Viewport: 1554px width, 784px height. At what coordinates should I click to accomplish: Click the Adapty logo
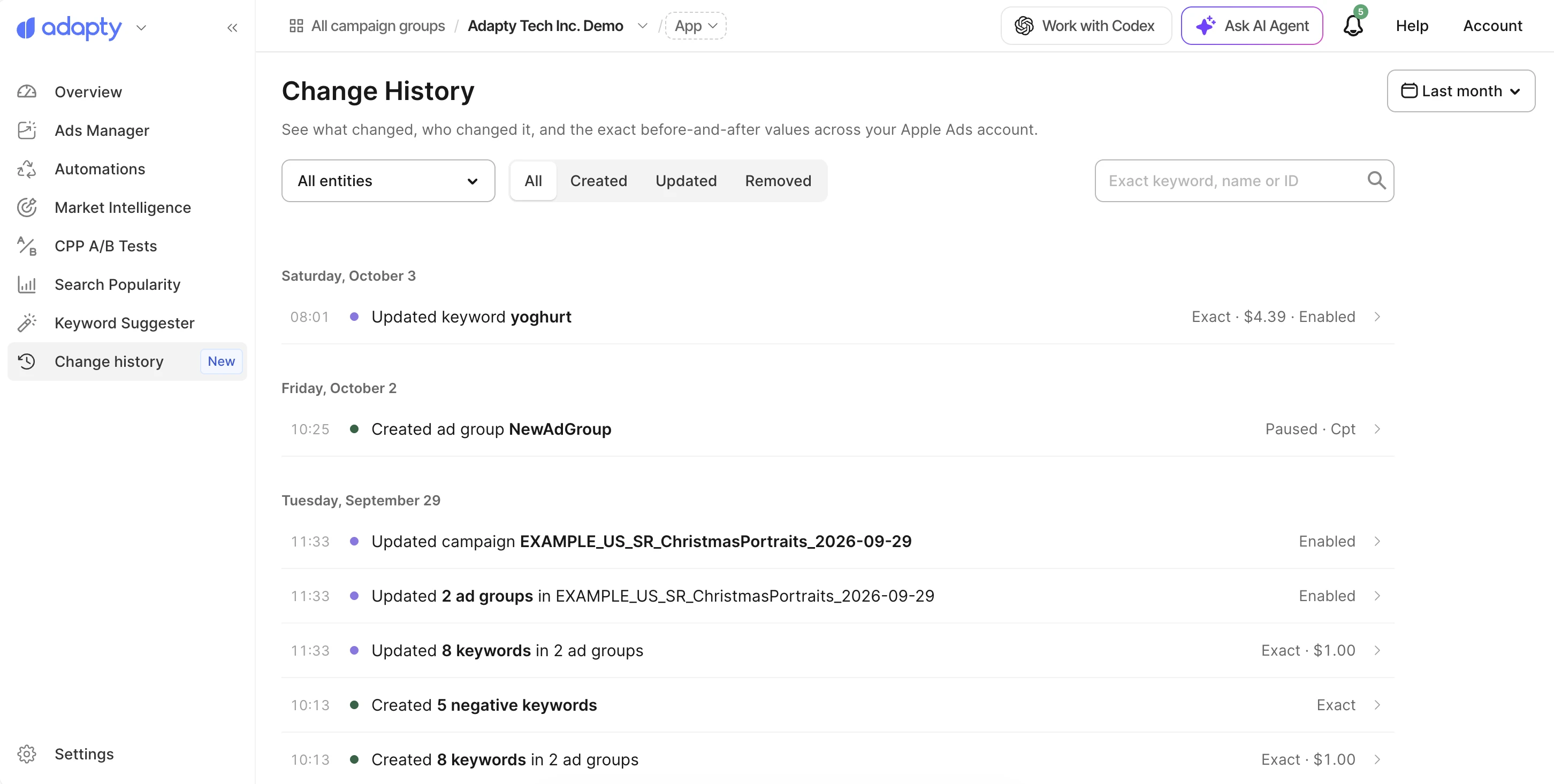point(69,28)
